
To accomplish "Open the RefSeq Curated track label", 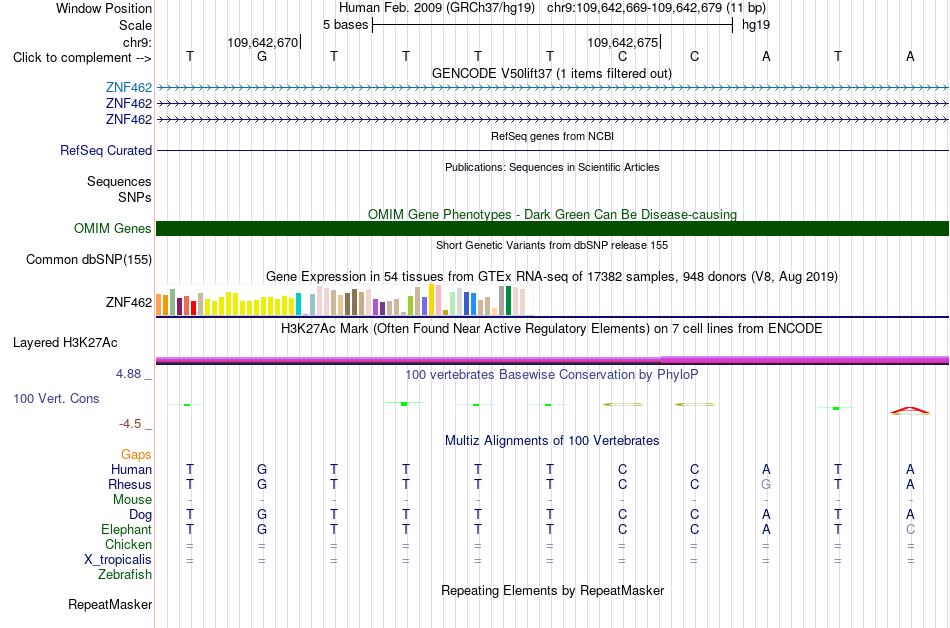I will (x=105, y=150).
